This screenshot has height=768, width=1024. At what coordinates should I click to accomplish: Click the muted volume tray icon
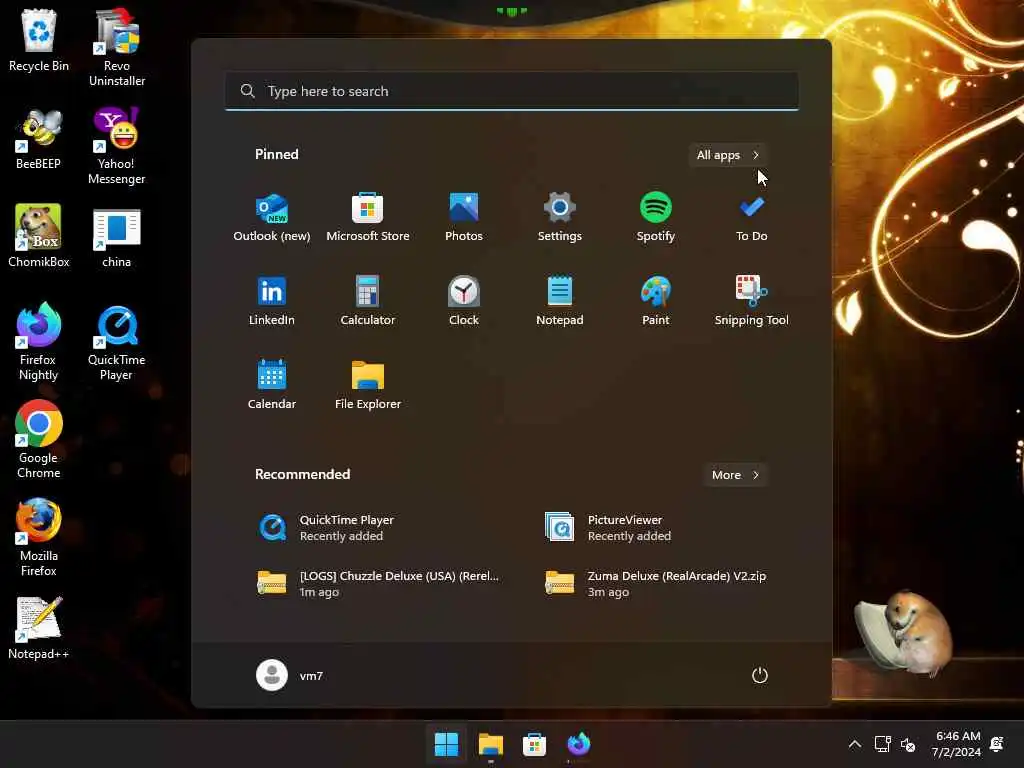[908, 744]
